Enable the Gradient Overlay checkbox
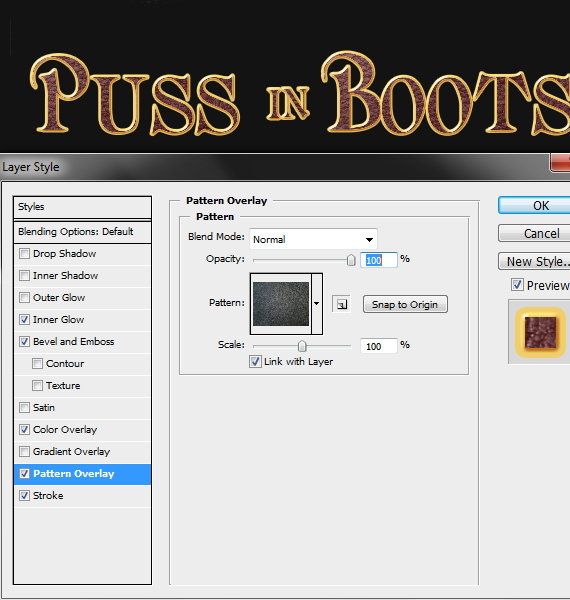Screen dimensions: 570x600 (x=24, y=452)
